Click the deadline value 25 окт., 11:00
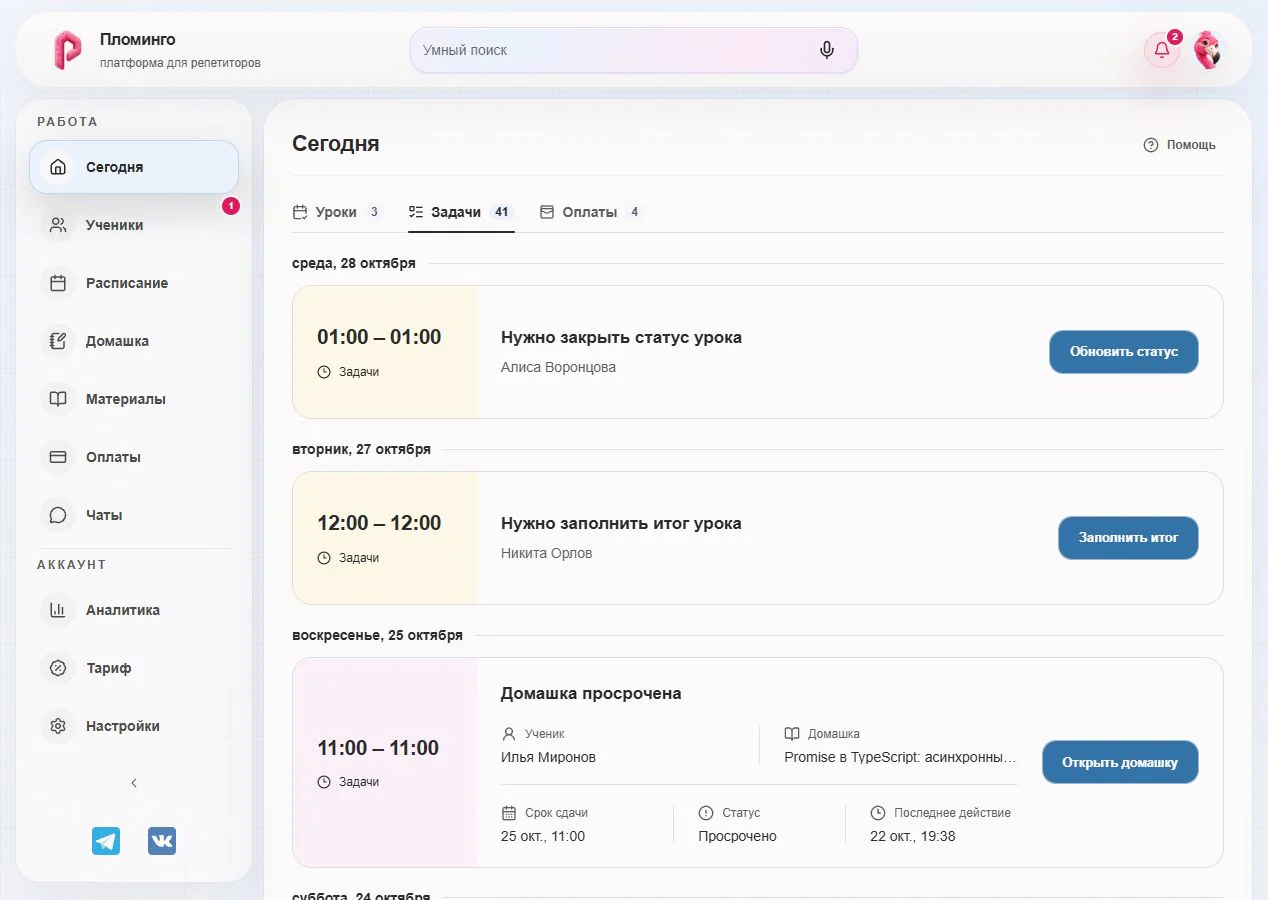 (x=543, y=836)
